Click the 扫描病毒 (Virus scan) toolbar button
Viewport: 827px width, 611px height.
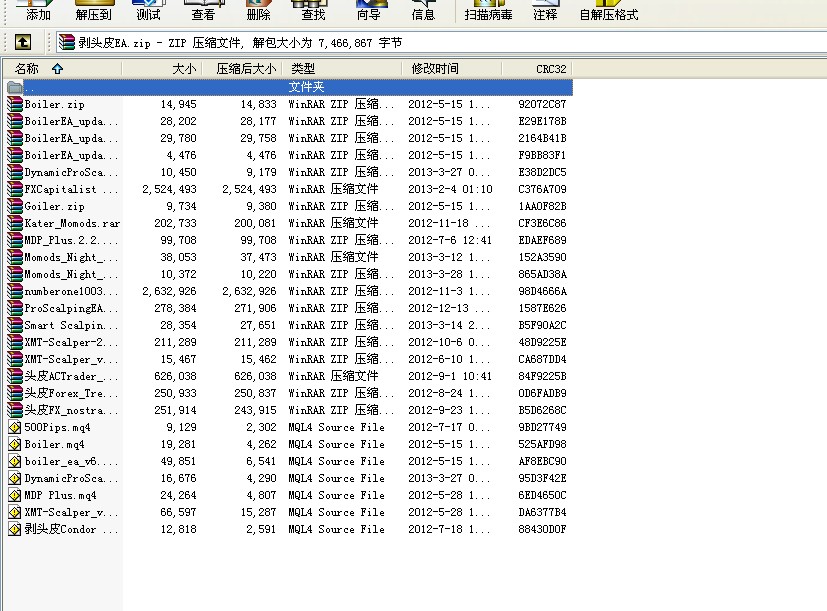pos(488,12)
